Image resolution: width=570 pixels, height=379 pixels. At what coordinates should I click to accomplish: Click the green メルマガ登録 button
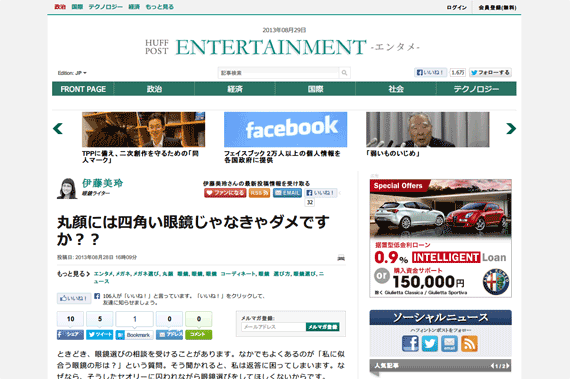(322, 327)
